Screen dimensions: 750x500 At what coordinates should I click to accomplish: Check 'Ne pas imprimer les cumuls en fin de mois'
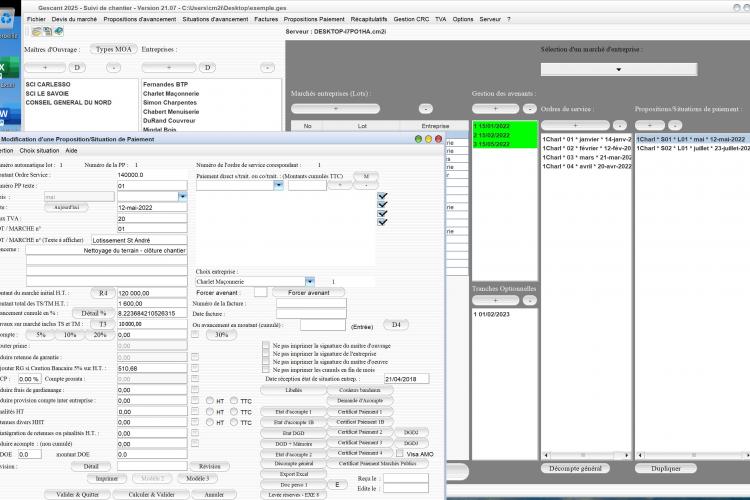(x=266, y=370)
